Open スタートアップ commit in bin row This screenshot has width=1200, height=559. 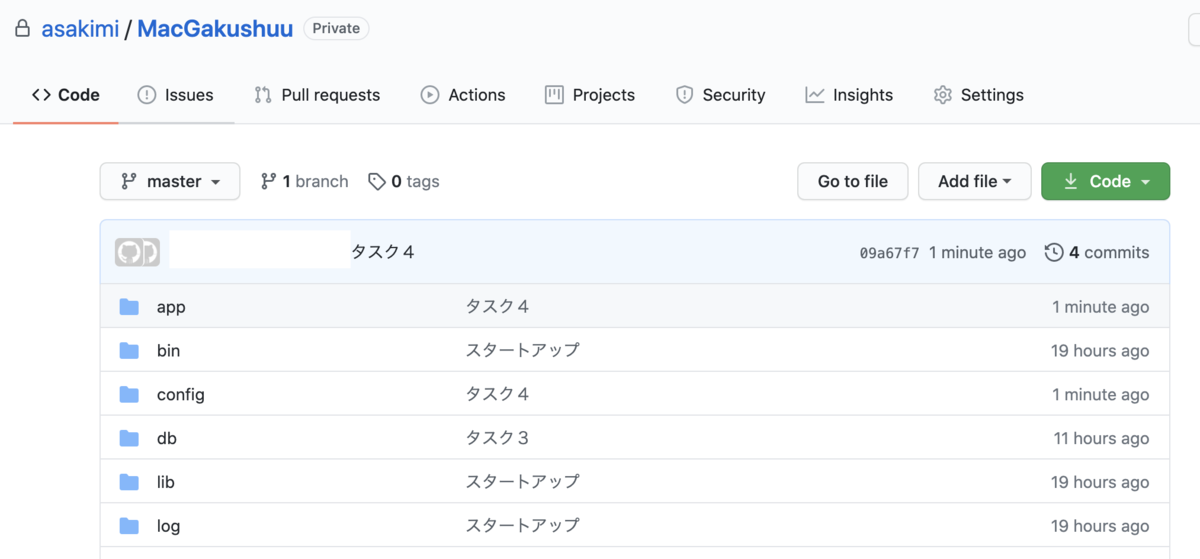click(x=522, y=351)
